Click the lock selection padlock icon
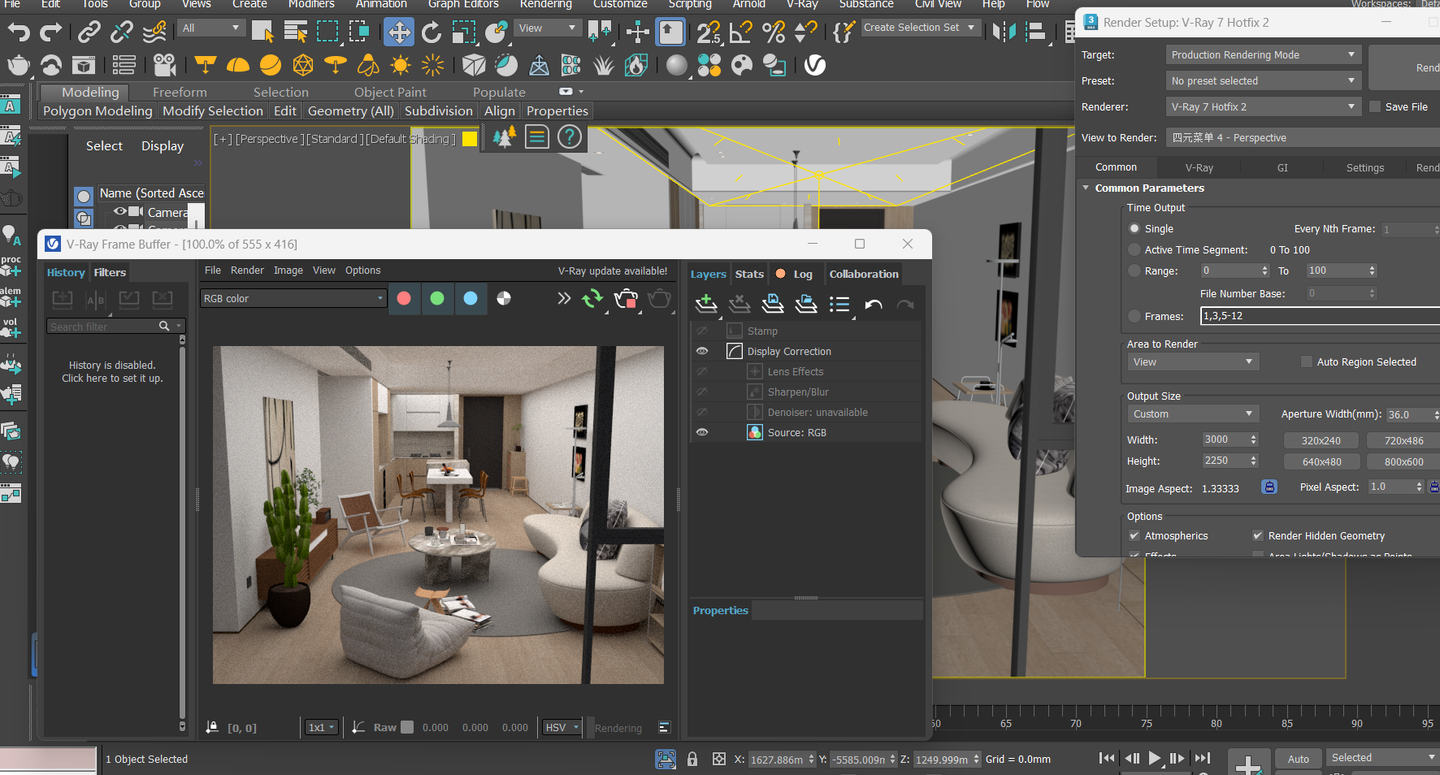Viewport: 1440px width, 775px height. (x=692, y=759)
